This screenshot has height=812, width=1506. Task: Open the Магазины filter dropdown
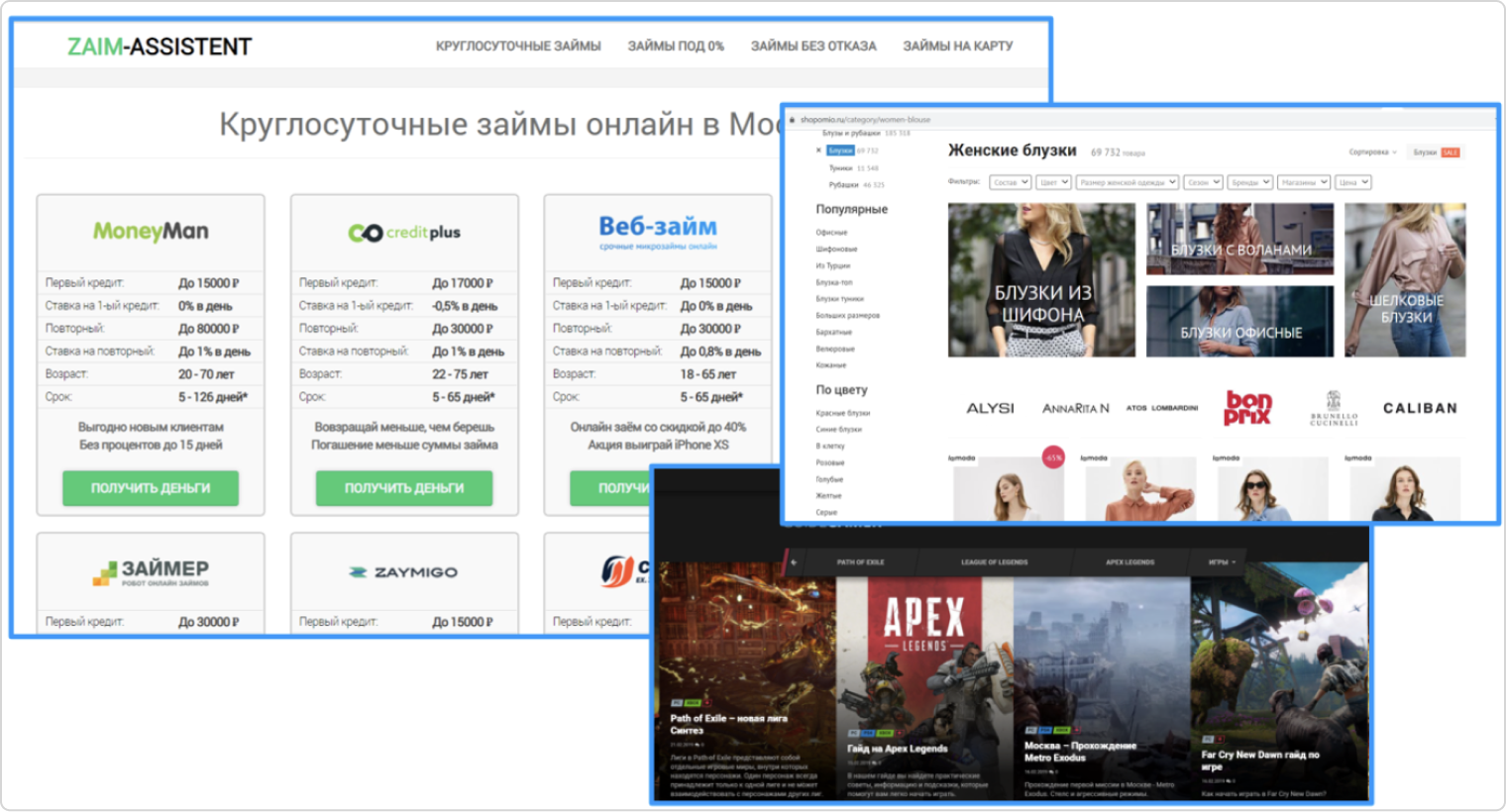[x=1303, y=182]
